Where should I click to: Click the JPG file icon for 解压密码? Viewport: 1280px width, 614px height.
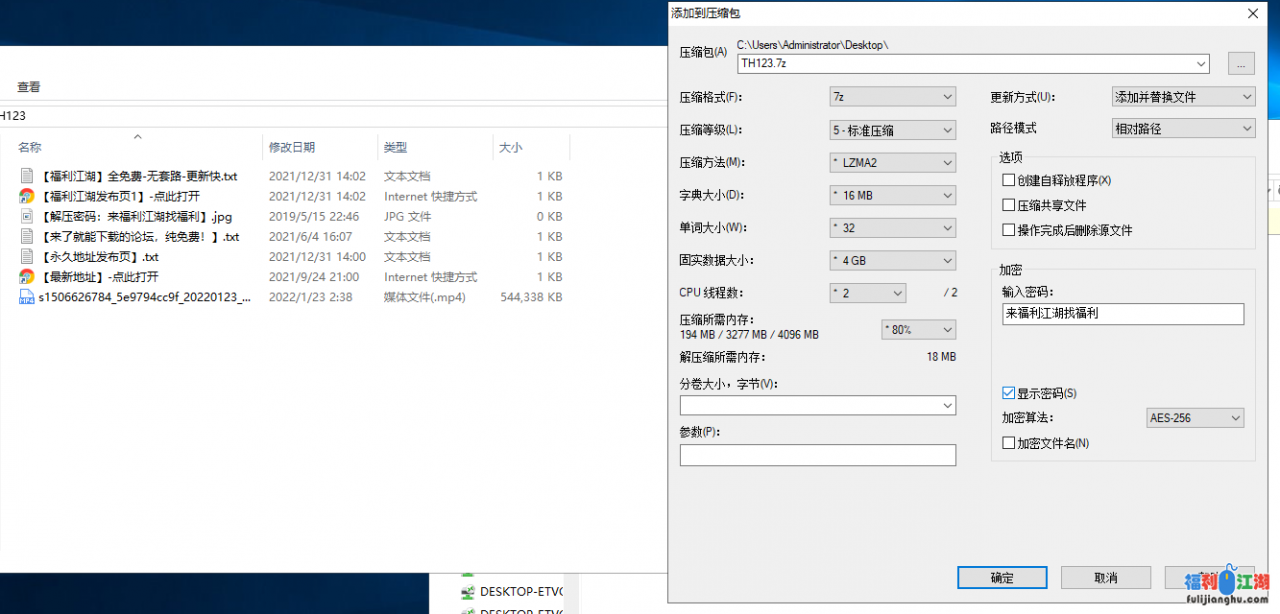coord(27,217)
